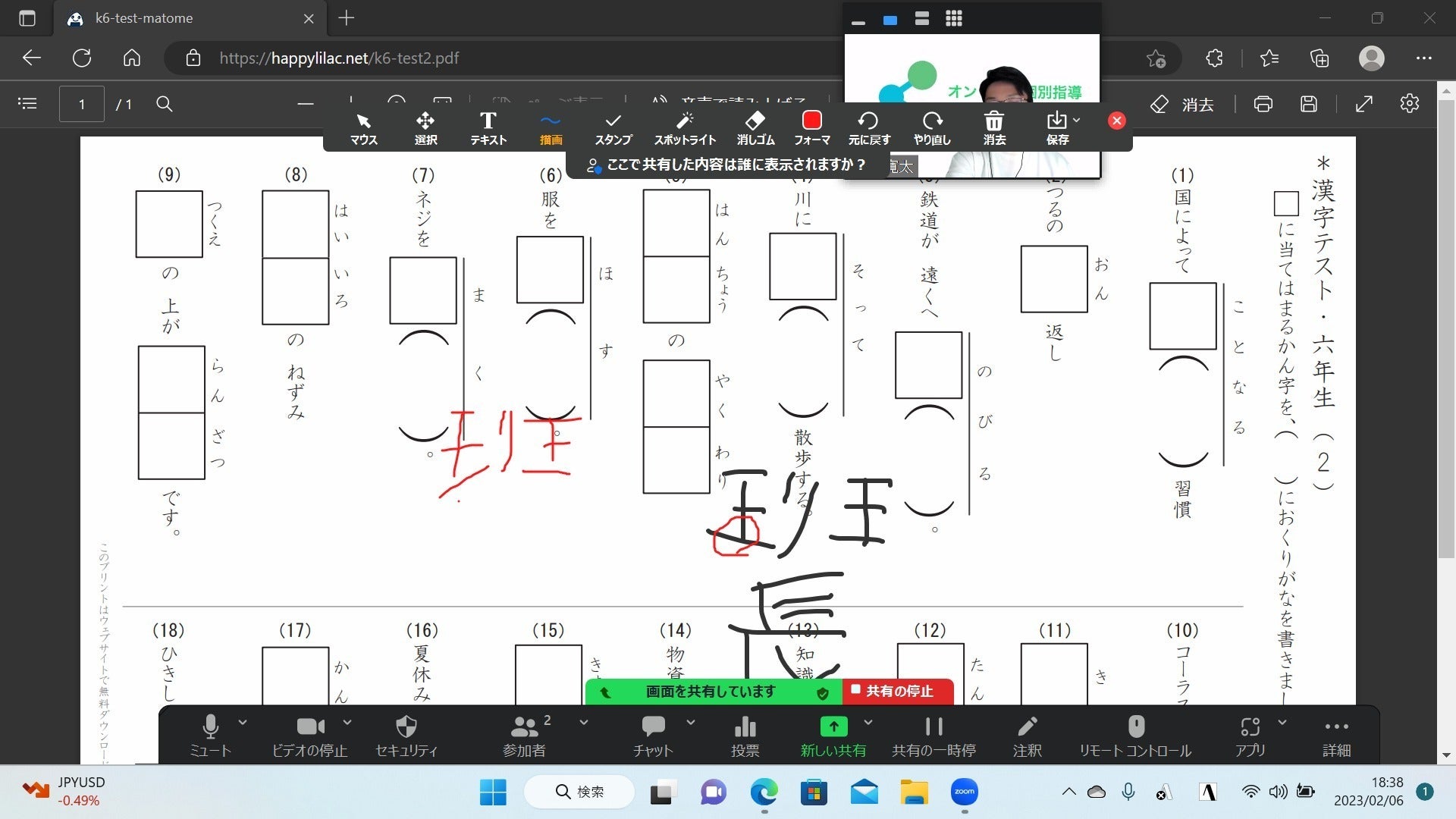
Task: Open the スタンプ stamp tool
Action: point(613,129)
